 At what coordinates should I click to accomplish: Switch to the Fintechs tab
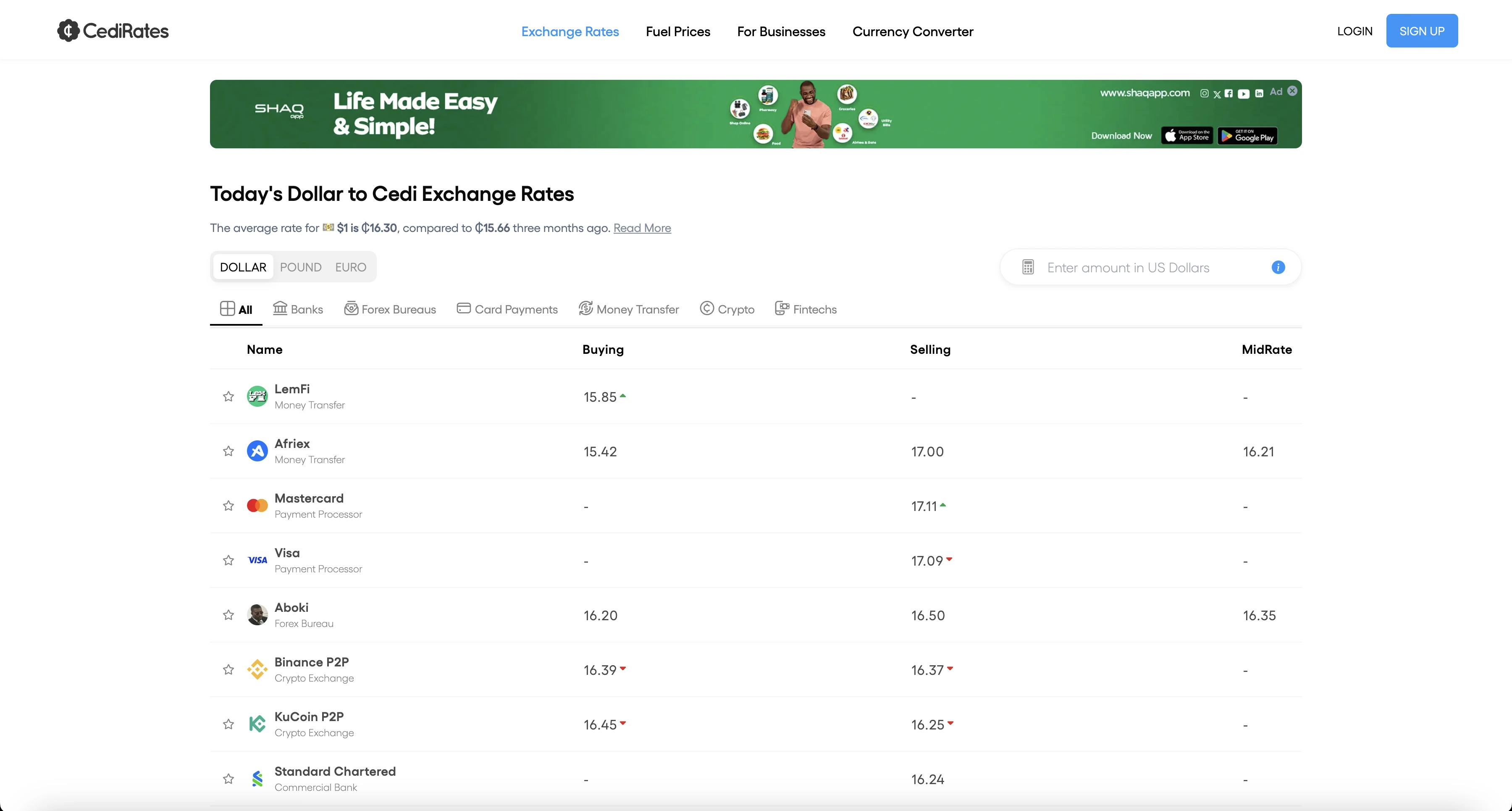point(806,309)
